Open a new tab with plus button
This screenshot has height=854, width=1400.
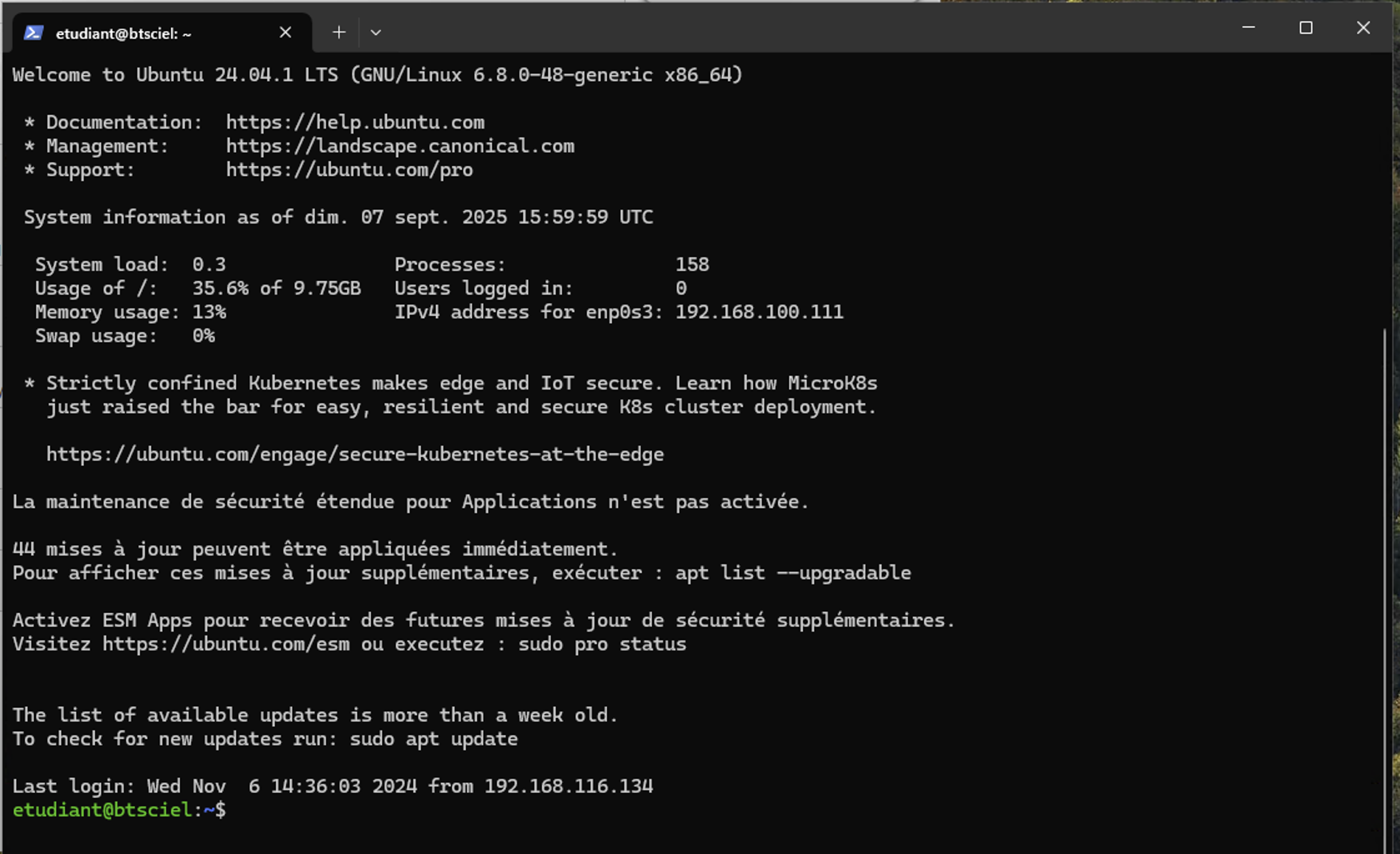[x=338, y=32]
